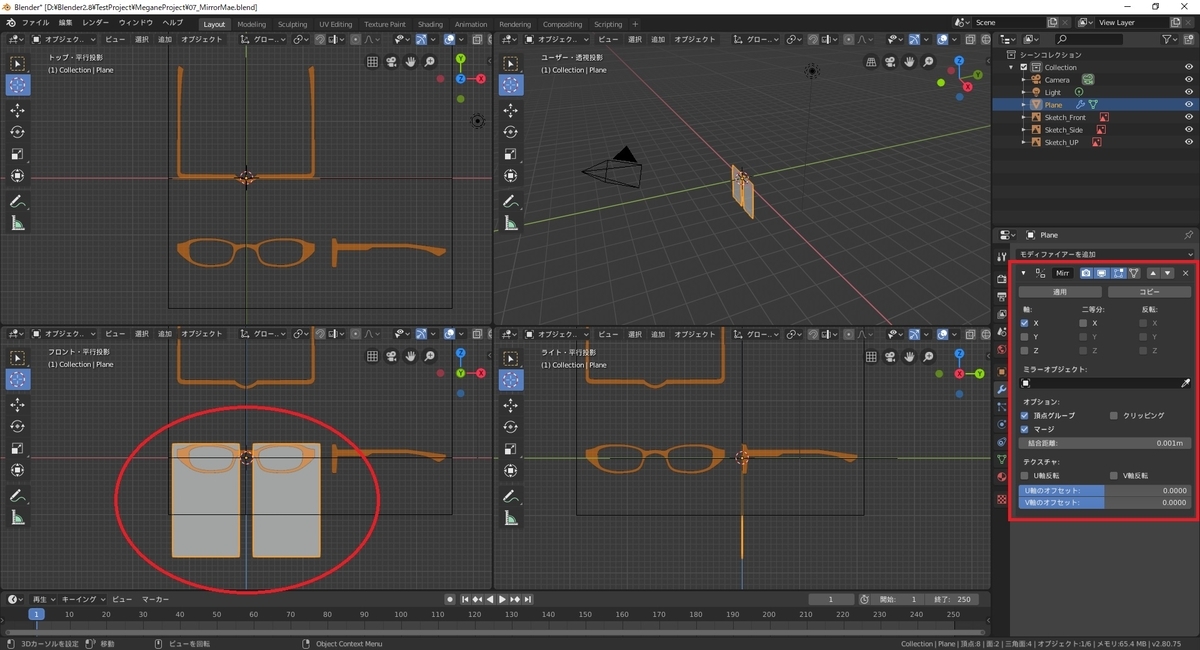1200x650 pixels.
Task: Select the Rotate tool in top-view viewport
Action: tap(17, 132)
